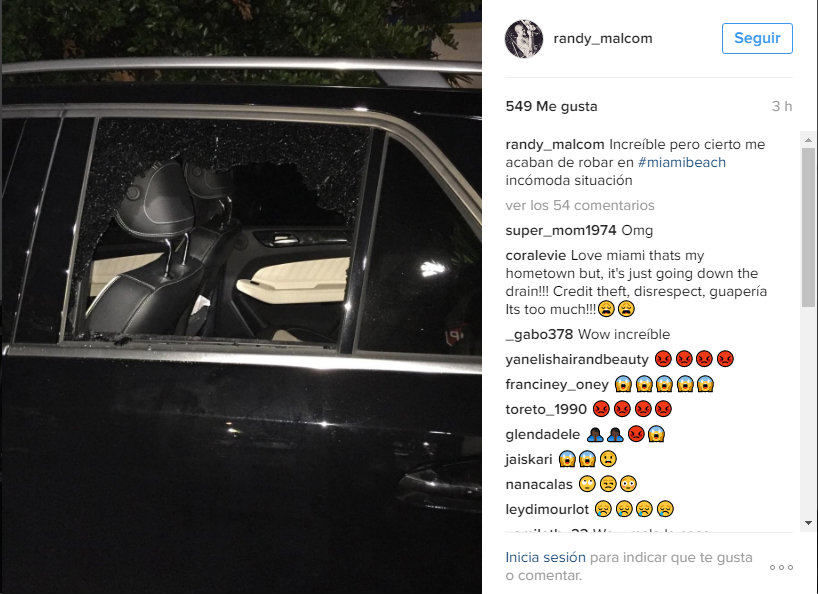Click '549 Me gusta' likes count

[551, 106]
